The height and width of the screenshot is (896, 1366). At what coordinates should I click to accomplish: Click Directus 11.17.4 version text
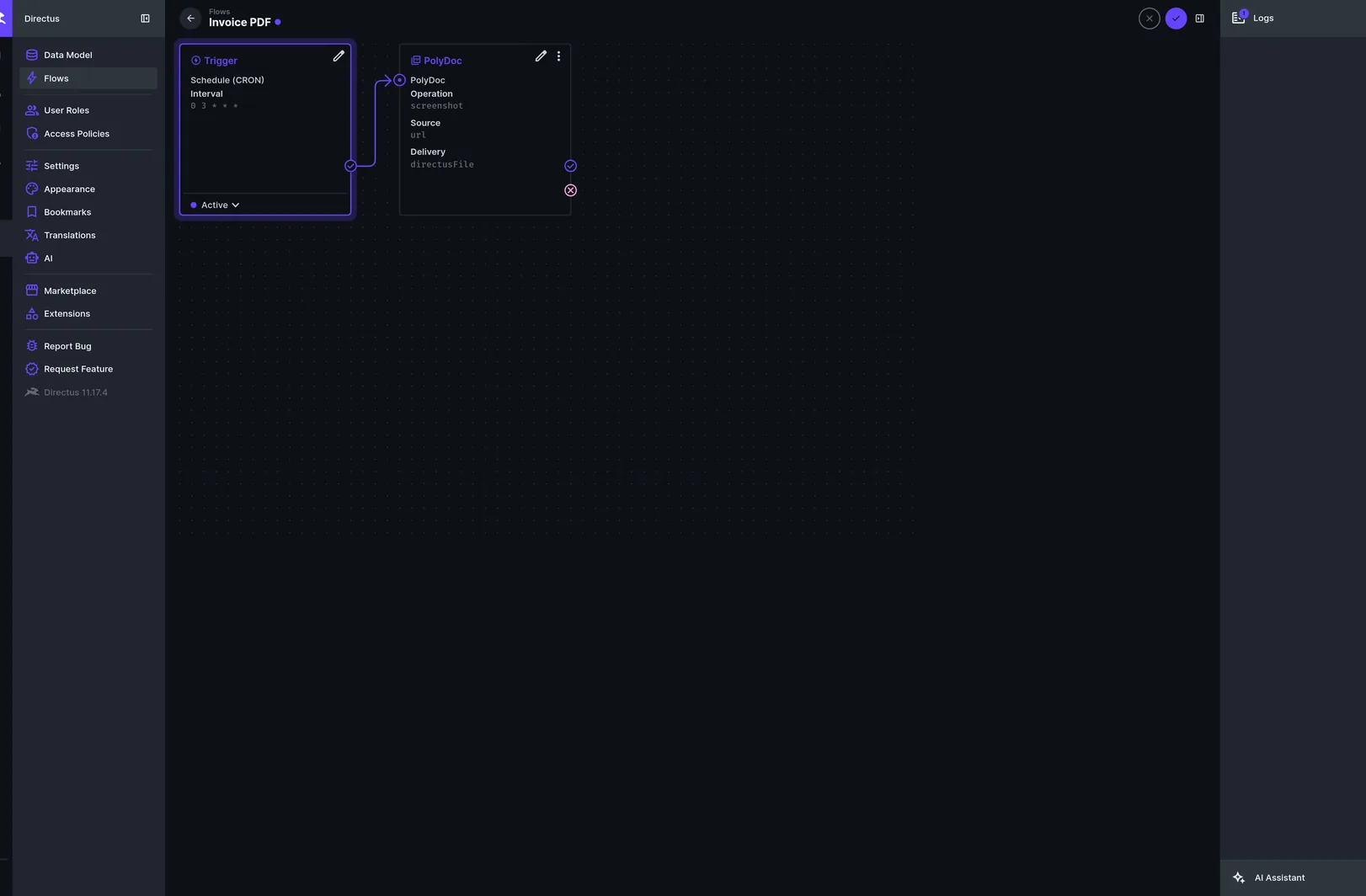click(x=76, y=392)
